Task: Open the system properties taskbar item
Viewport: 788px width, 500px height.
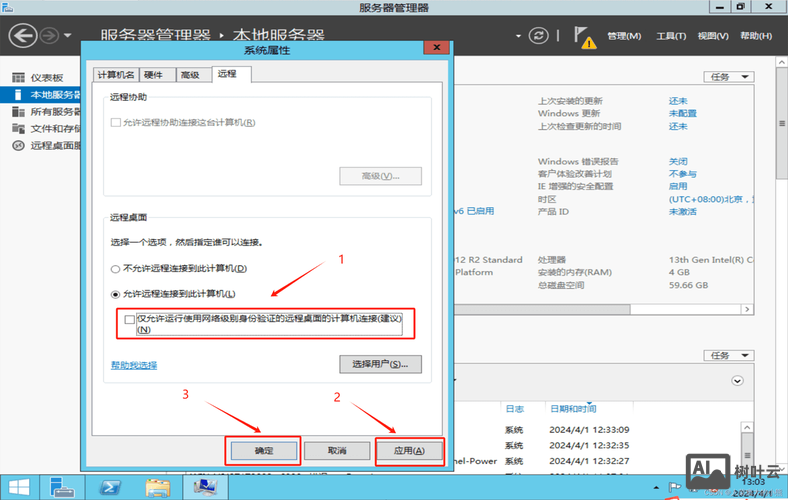Action: point(205,487)
